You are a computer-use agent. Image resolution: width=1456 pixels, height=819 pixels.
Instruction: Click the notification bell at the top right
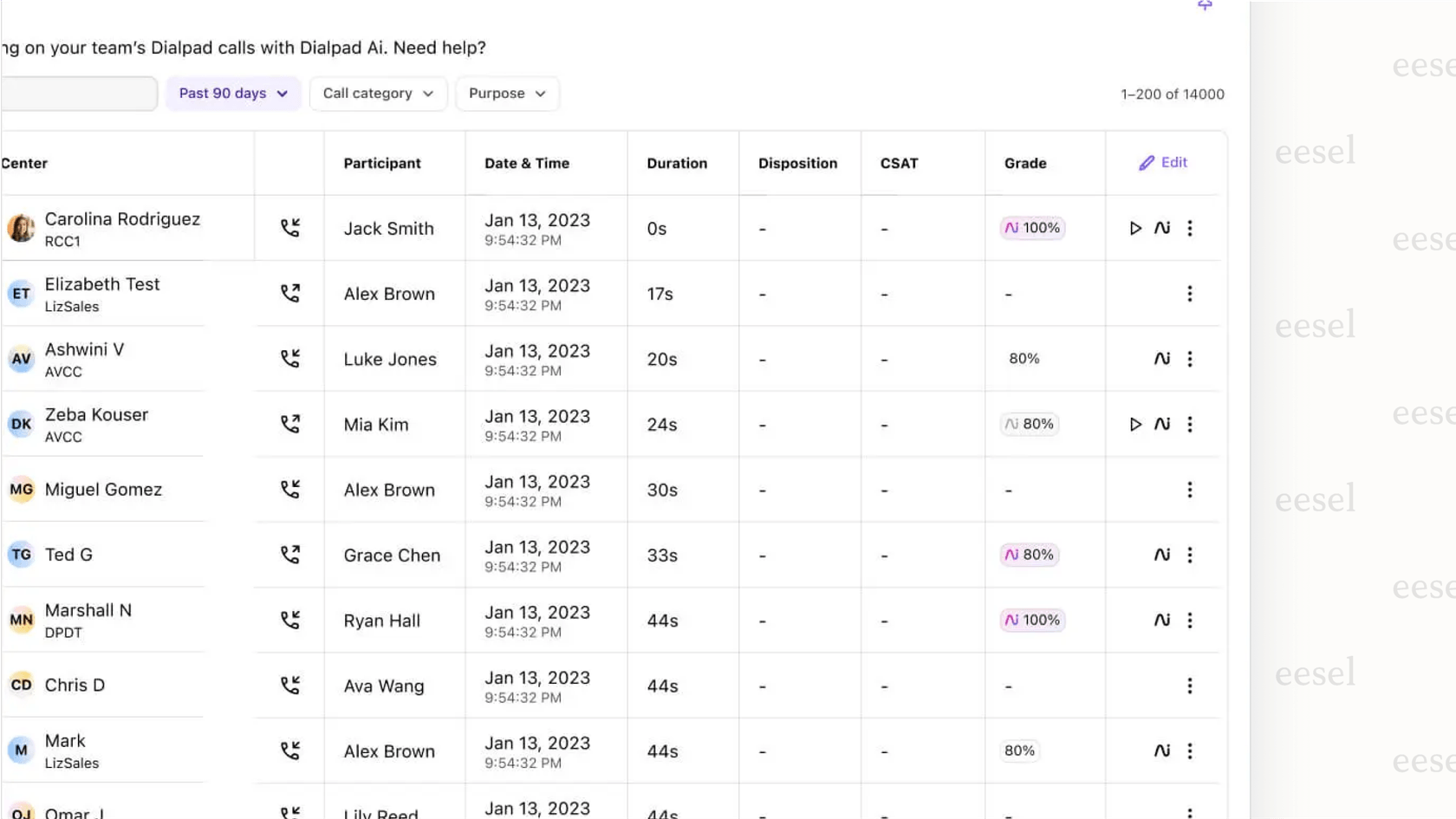[x=1205, y=5]
